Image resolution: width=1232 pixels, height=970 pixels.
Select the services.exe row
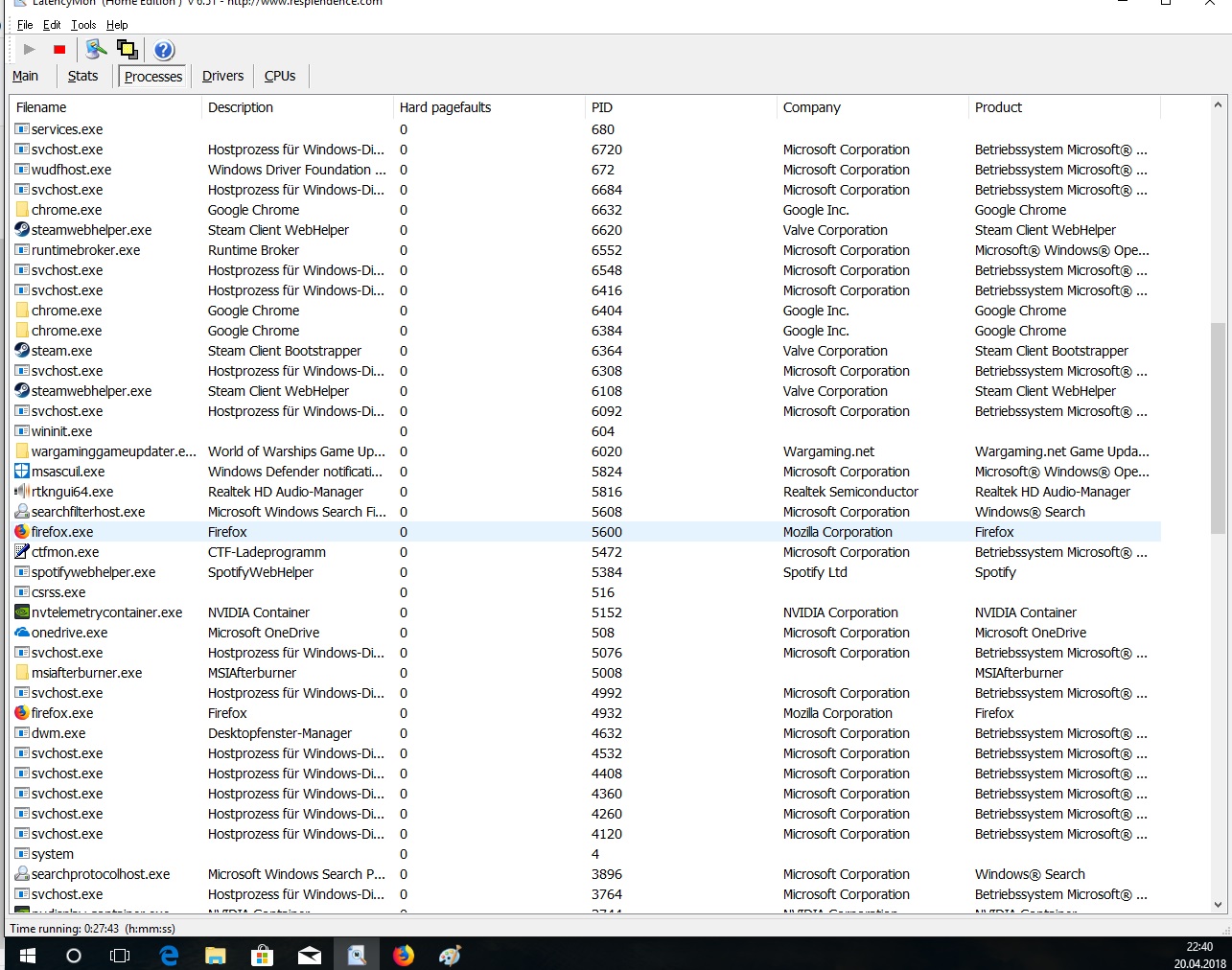[586, 129]
